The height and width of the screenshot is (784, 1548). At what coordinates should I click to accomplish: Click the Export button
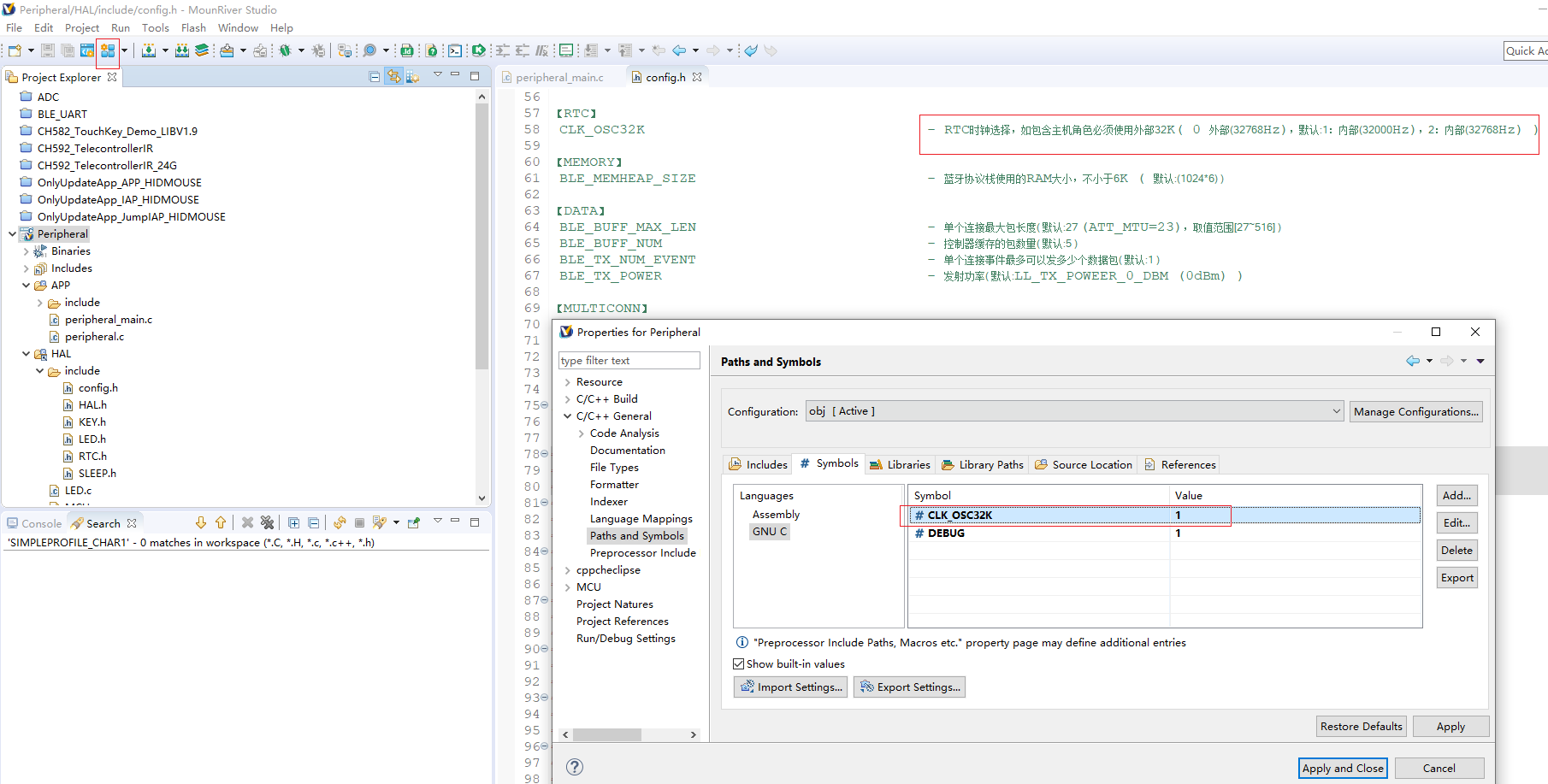(1456, 577)
